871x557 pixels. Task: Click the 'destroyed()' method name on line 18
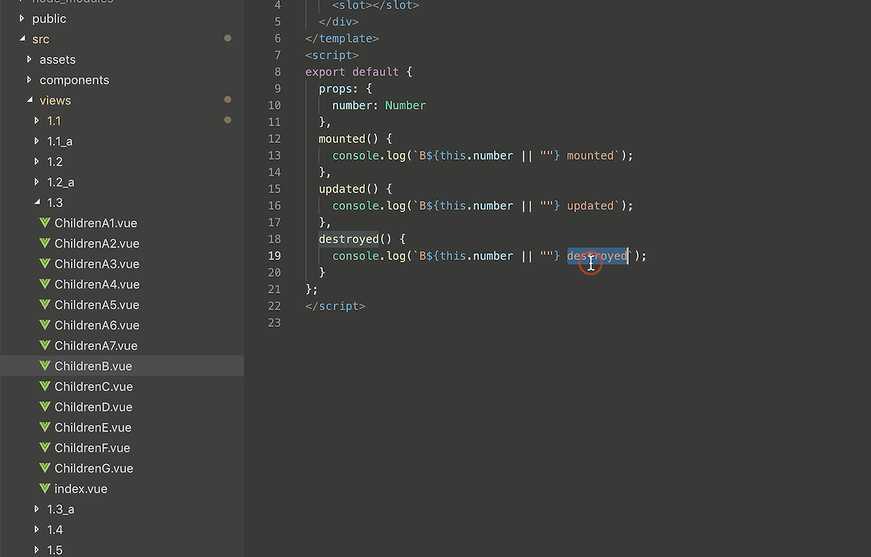click(x=355, y=239)
